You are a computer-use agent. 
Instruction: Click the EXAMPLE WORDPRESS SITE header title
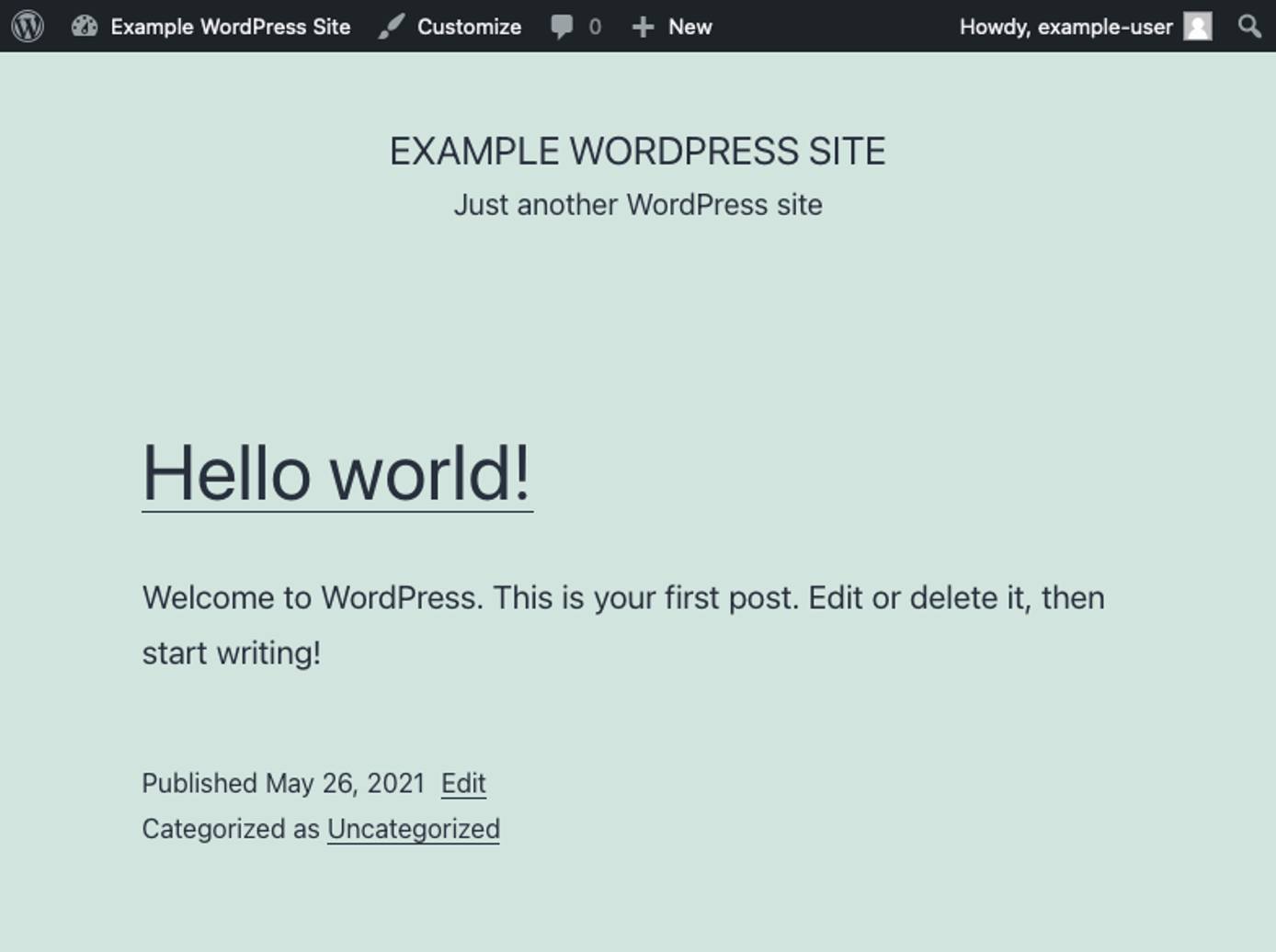pos(638,150)
